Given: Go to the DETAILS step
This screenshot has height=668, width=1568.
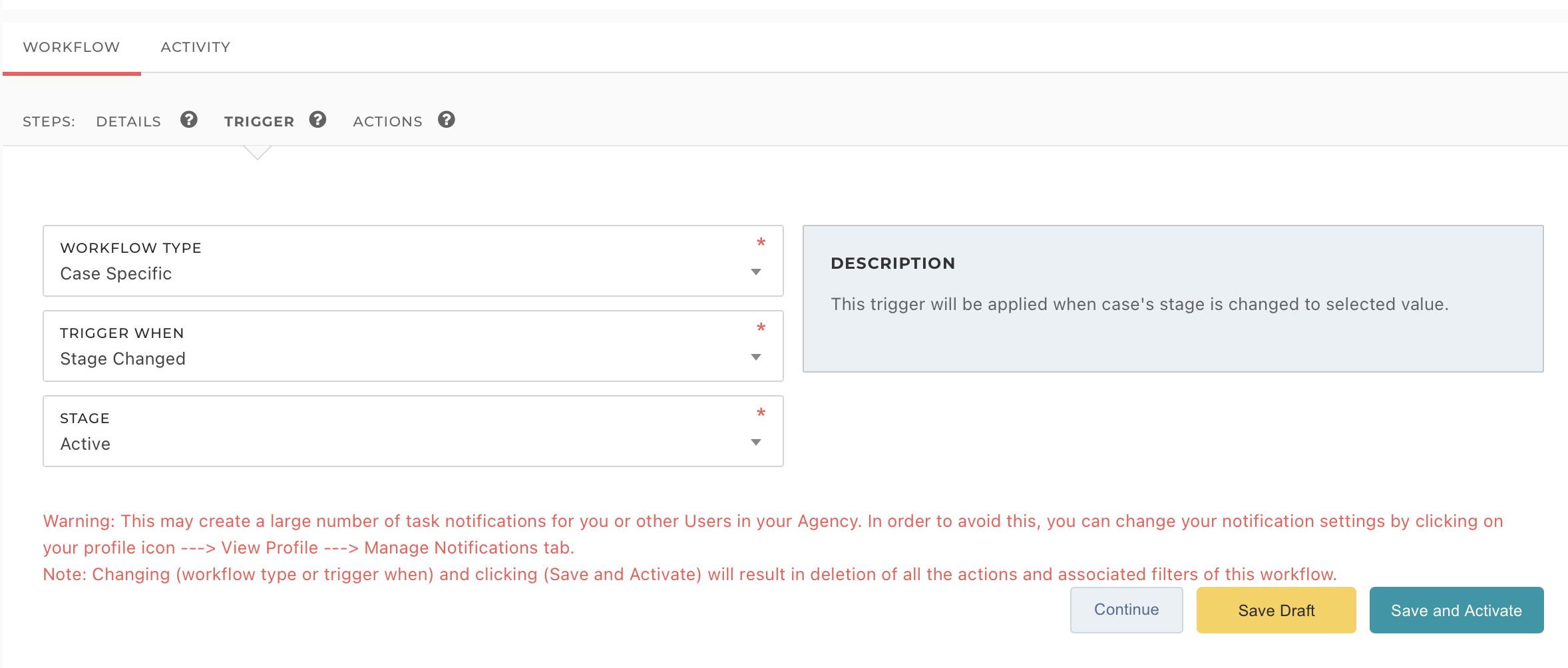Looking at the screenshot, I should coord(128,121).
